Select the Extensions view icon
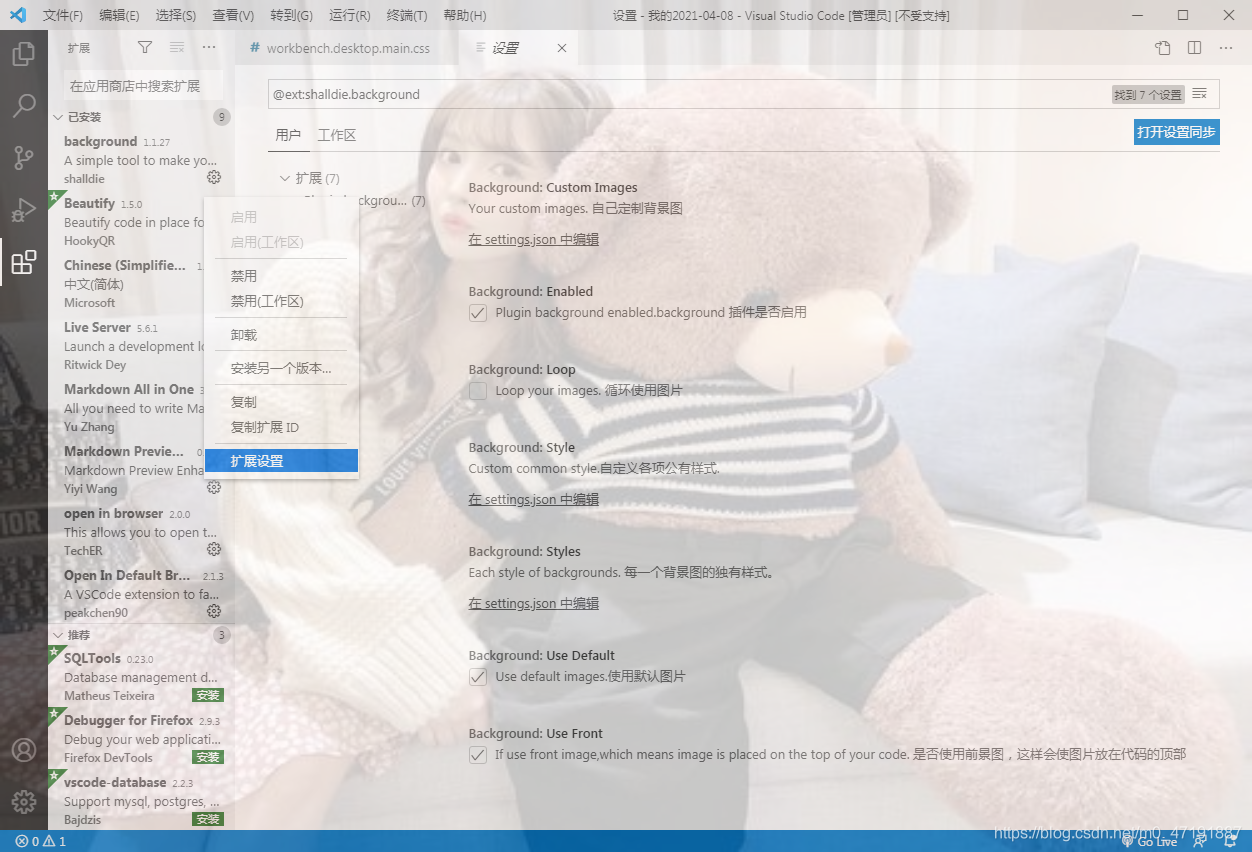The image size is (1252, 852). coord(23,262)
